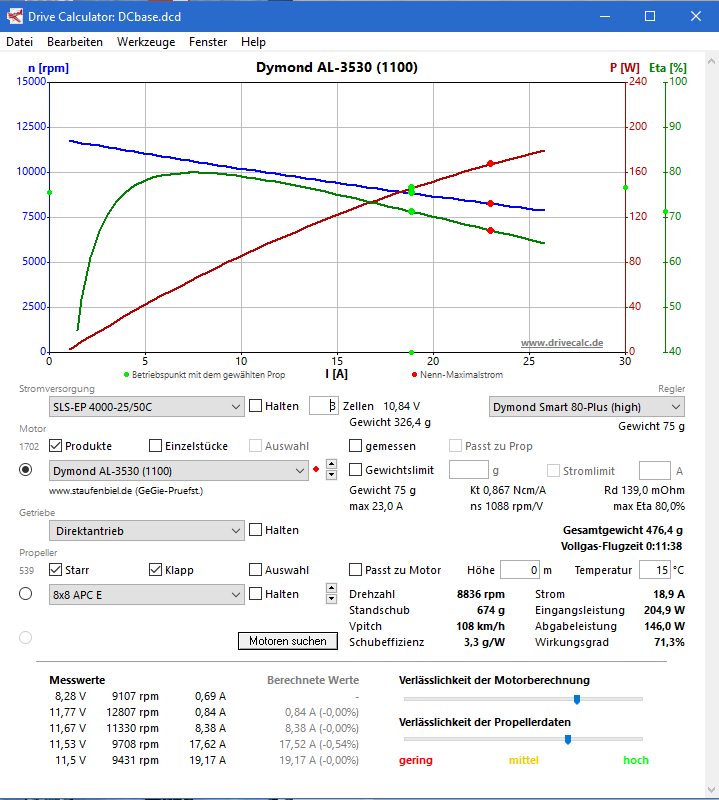
Task: Click propeller stepper up arrow
Action: click(x=332, y=588)
